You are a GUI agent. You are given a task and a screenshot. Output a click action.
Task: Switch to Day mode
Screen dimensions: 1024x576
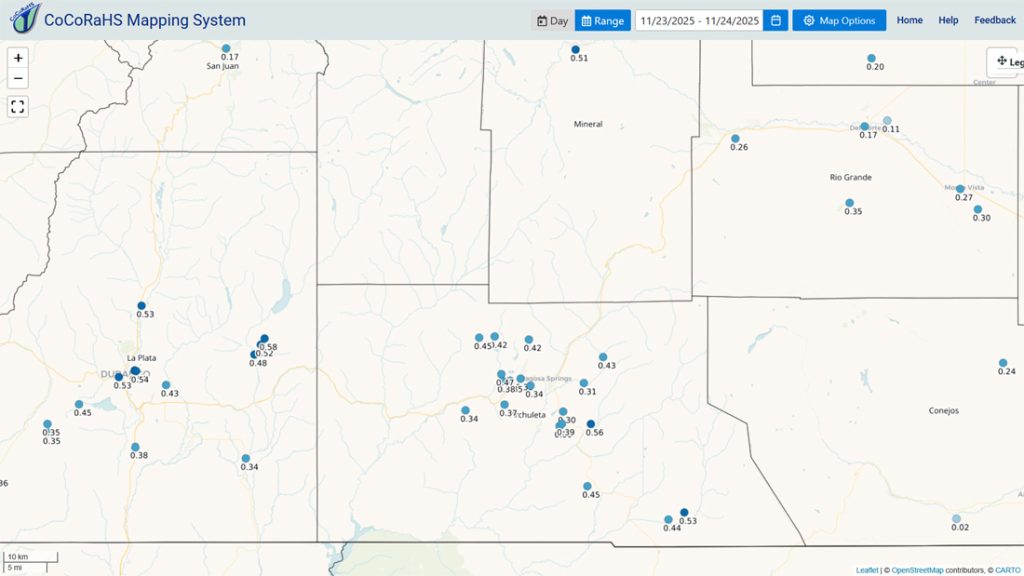point(552,20)
